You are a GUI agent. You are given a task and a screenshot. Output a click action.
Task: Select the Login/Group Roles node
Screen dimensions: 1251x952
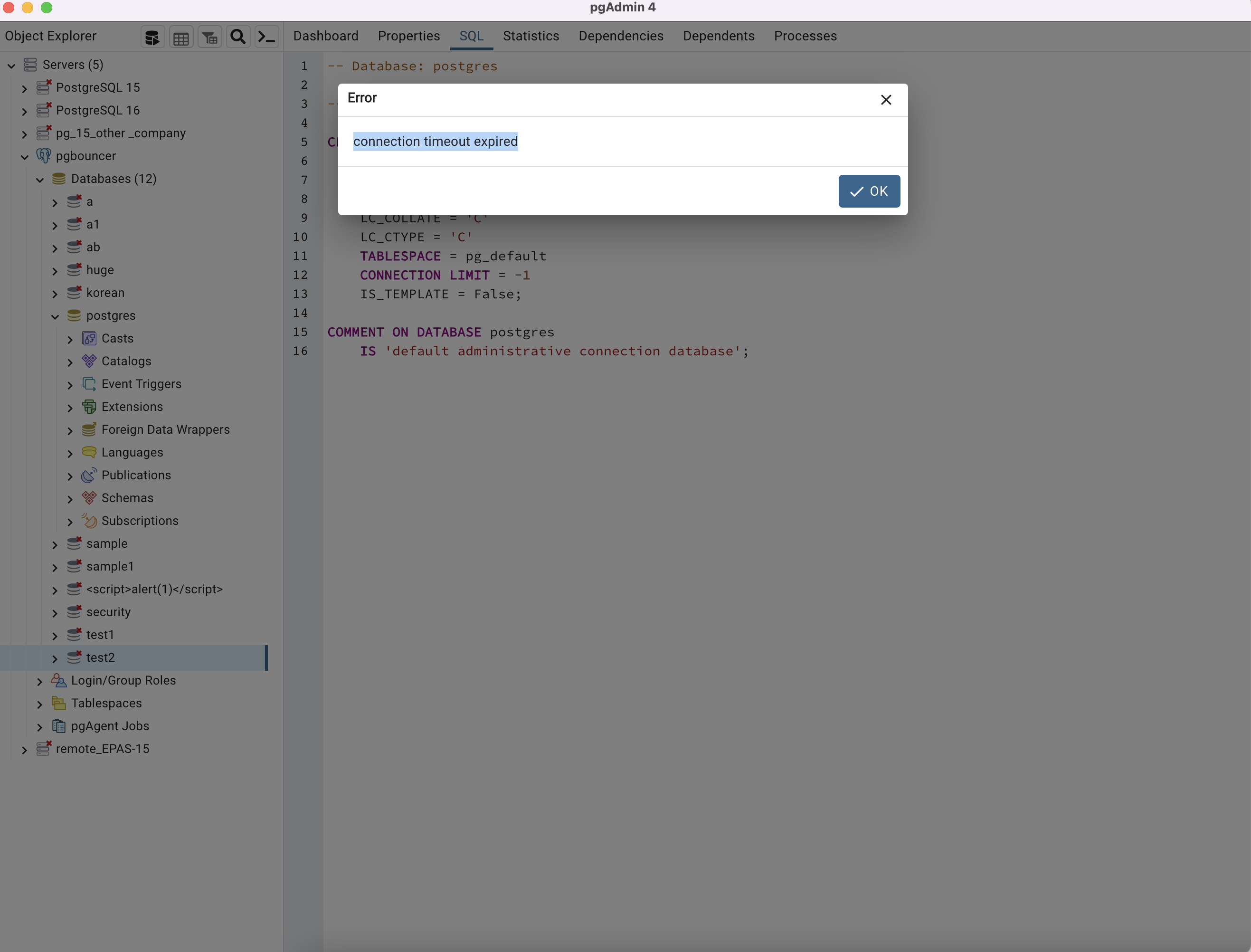[x=123, y=680]
